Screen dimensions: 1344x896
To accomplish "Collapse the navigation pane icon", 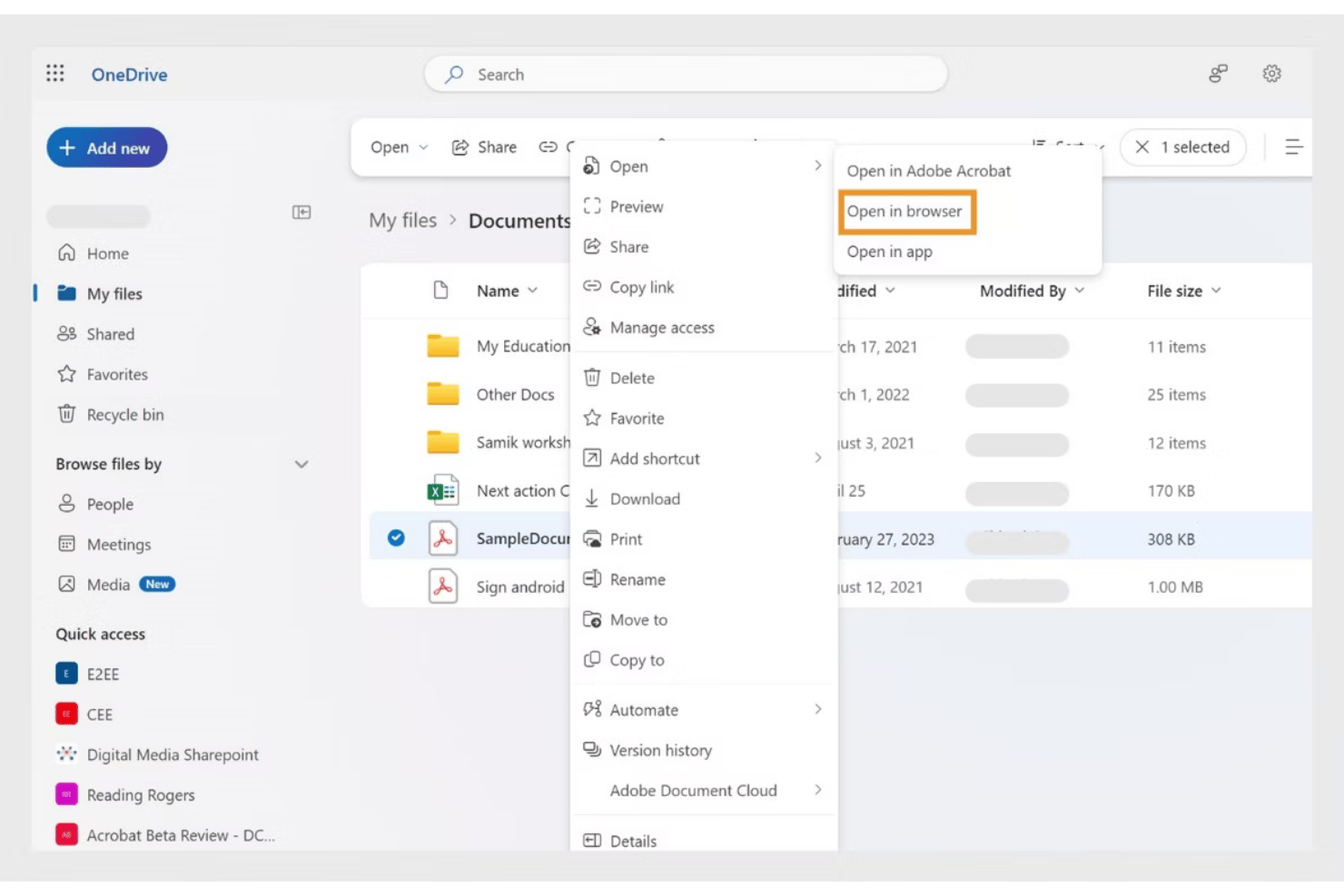I will point(301,212).
